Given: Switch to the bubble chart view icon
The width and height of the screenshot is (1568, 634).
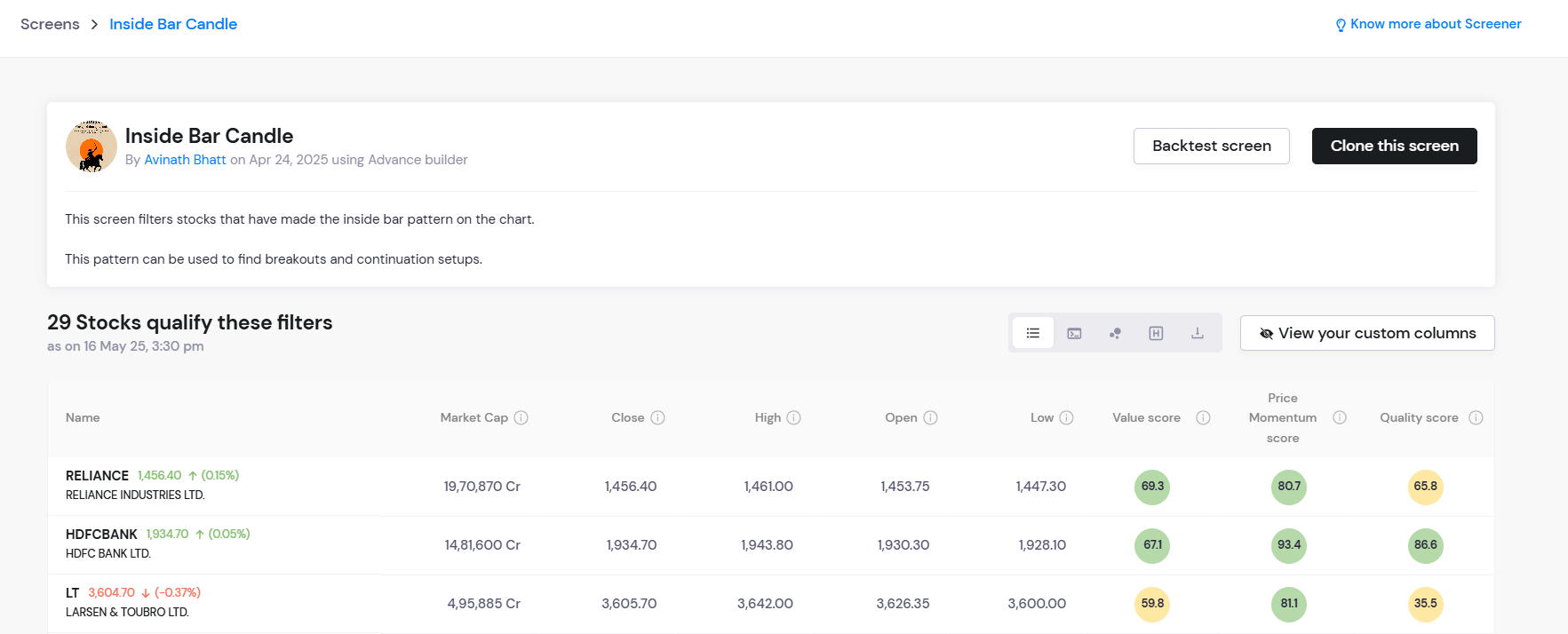Looking at the screenshot, I should pos(1115,333).
